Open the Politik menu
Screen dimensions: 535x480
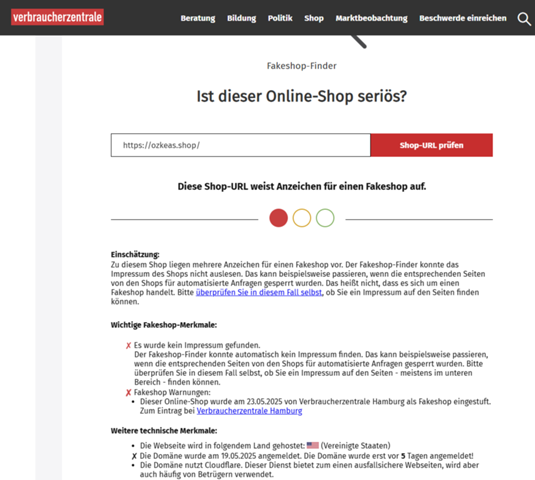(280, 18)
